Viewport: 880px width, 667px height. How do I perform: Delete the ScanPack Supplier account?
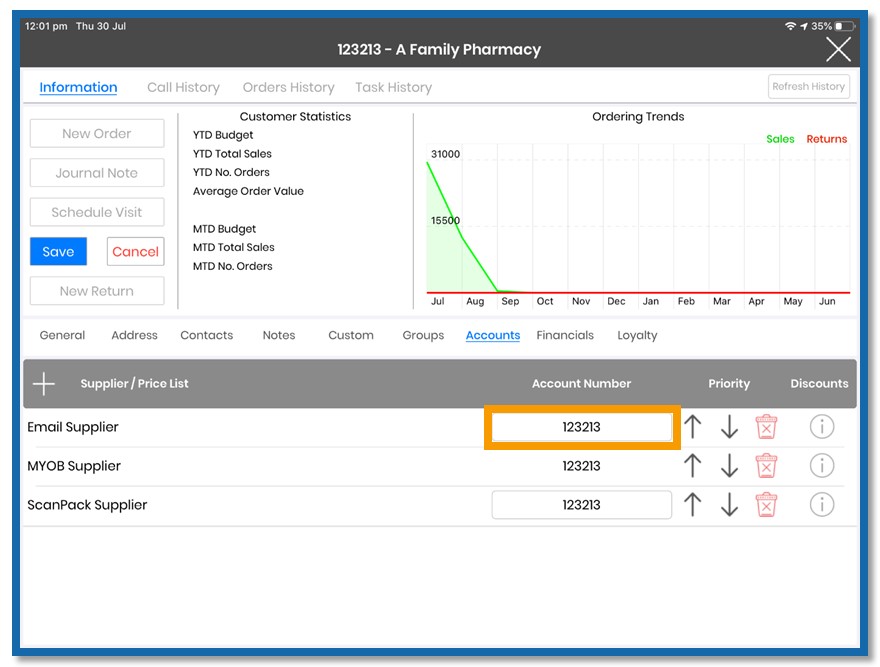click(766, 504)
